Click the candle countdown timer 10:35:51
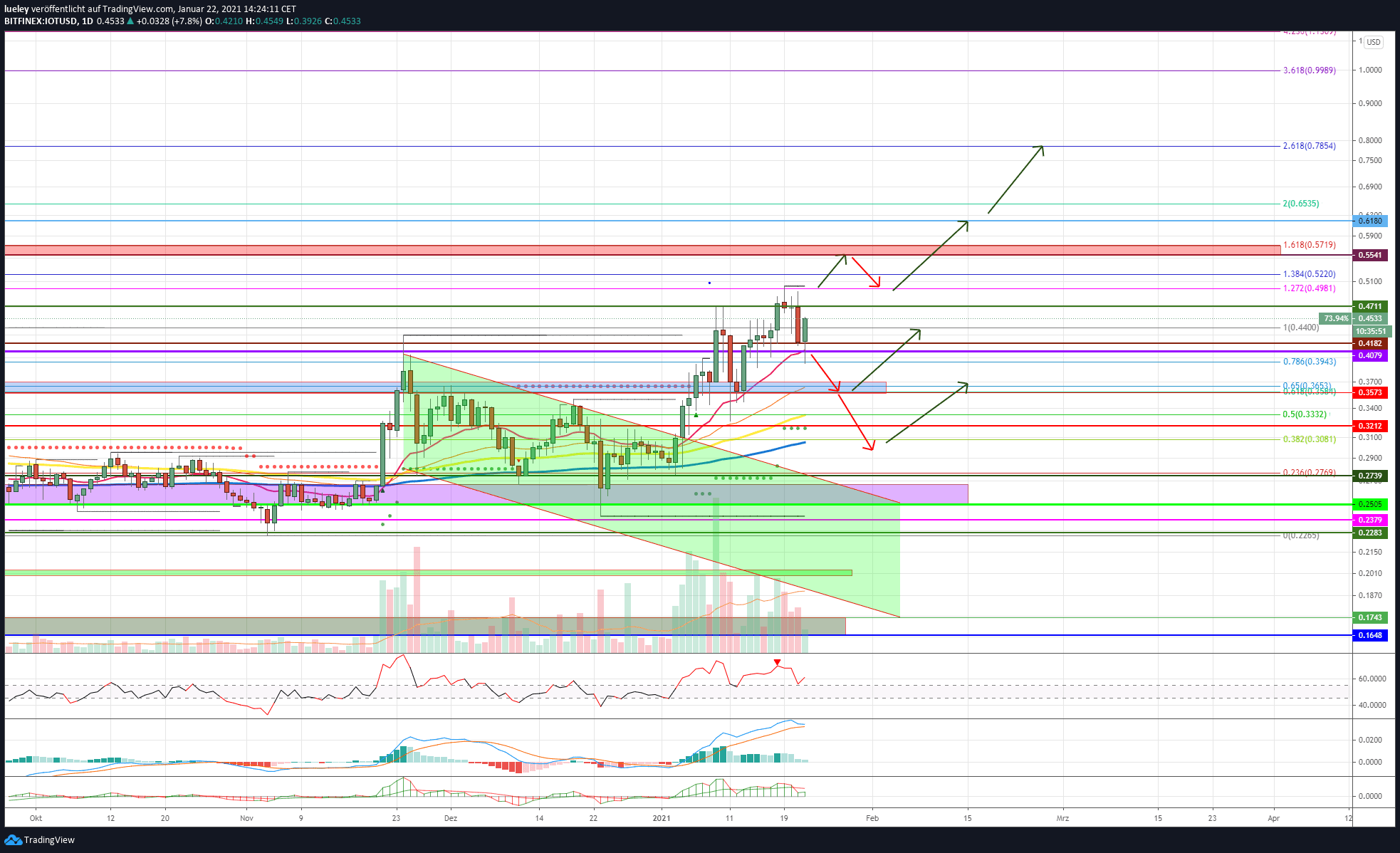The image size is (1400, 853). coord(1371,331)
